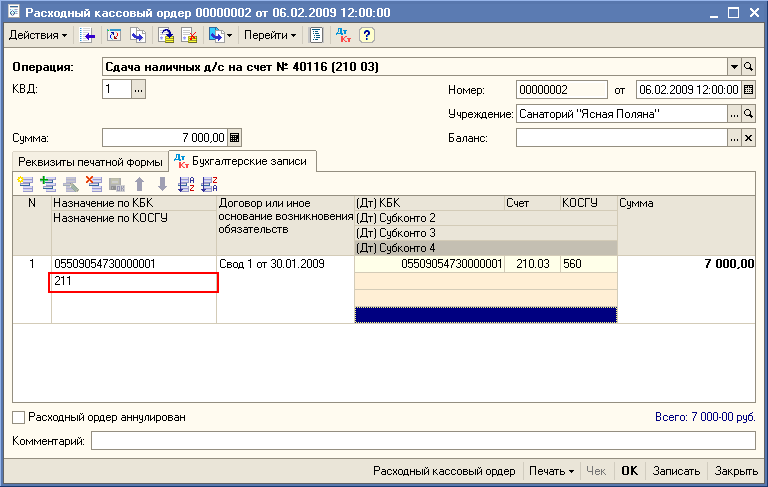Click the finish editing table icon
Viewport: 768px width, 487px height.
pos(117,184)
